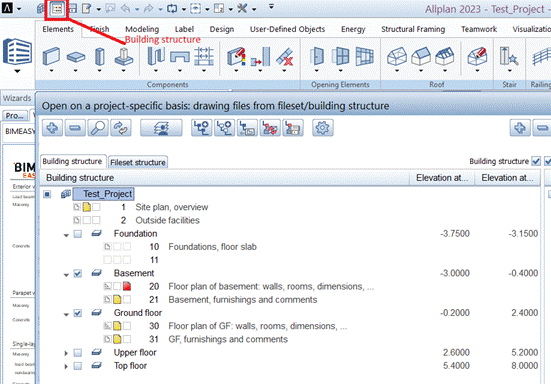The width and height of the screenshot is (551, 384).
Task: Click Expand all entries plus button in dialog
Action: click(x=52, y=128)
